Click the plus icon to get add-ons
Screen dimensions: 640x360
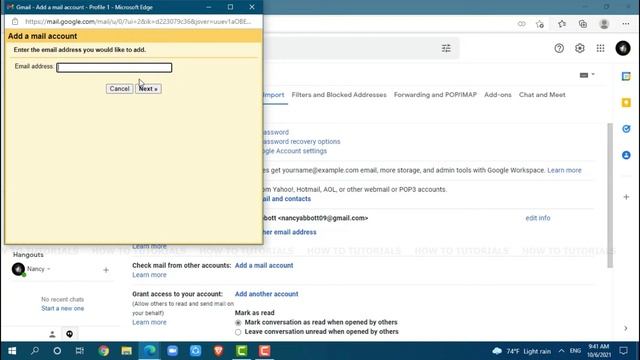(626, 197)
